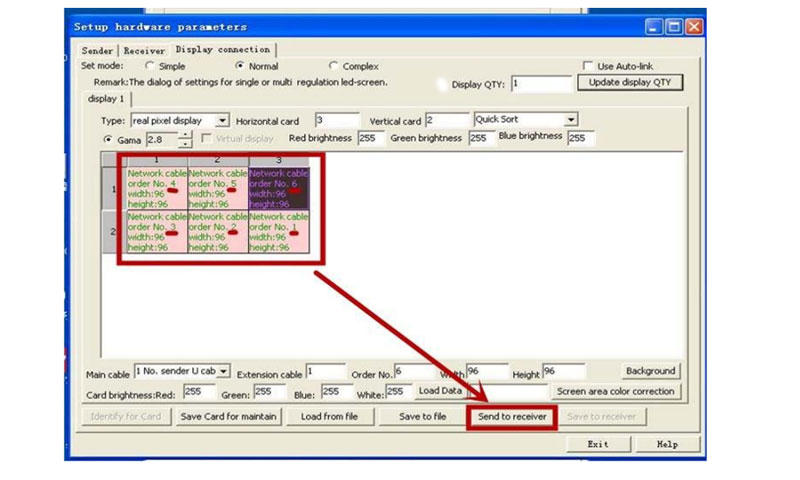Image resolution: width=800 pixels, height=480 pixels.
Task: Click Card brightness White field
Action: coord(398,392)
